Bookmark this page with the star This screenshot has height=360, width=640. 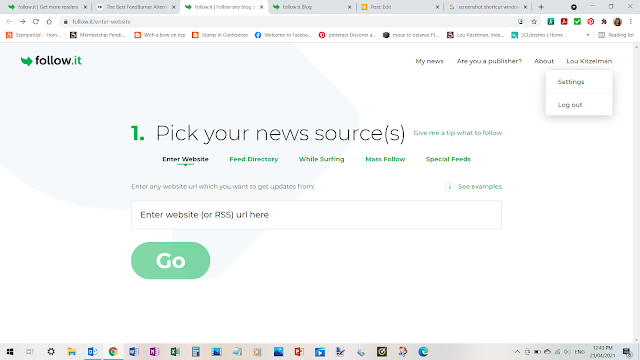(534, 22)
